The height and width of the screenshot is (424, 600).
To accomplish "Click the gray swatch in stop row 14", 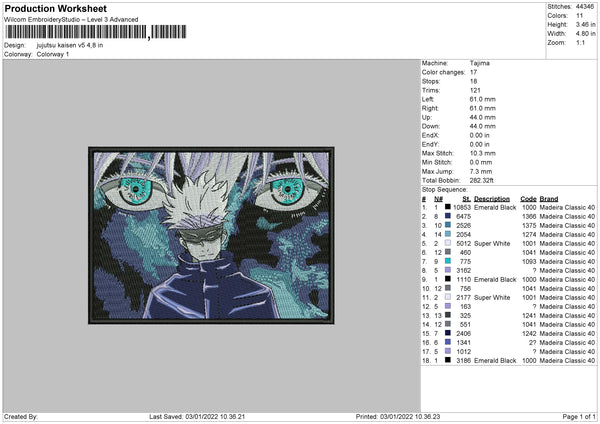I will coord(448,324).
